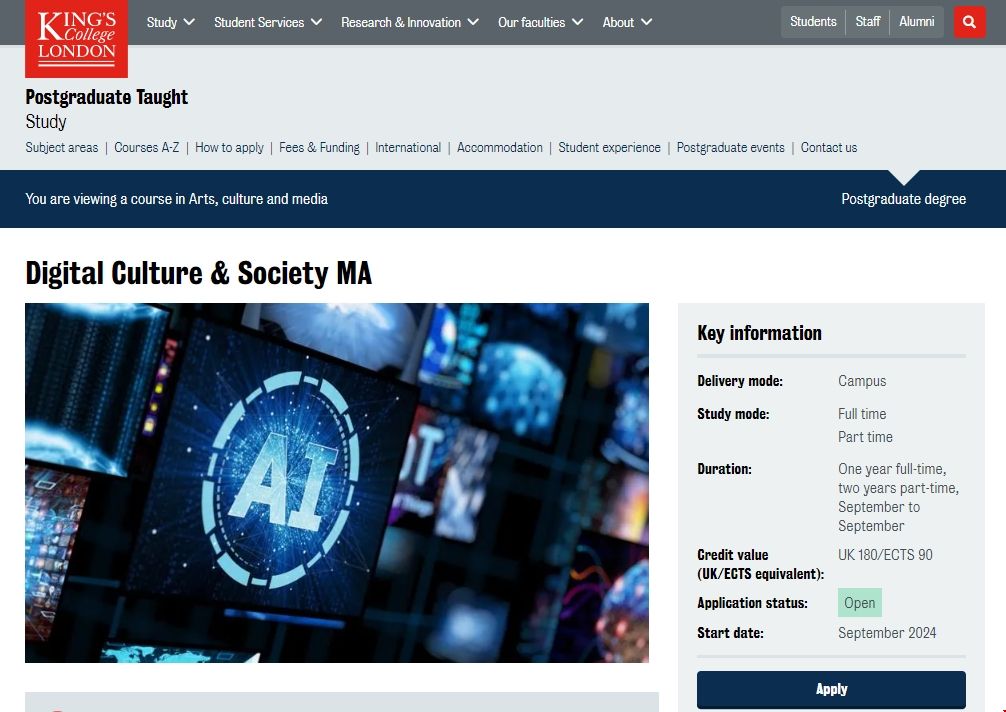Click the King's College London logo
1006x712 pixels.
coord(76,38)
